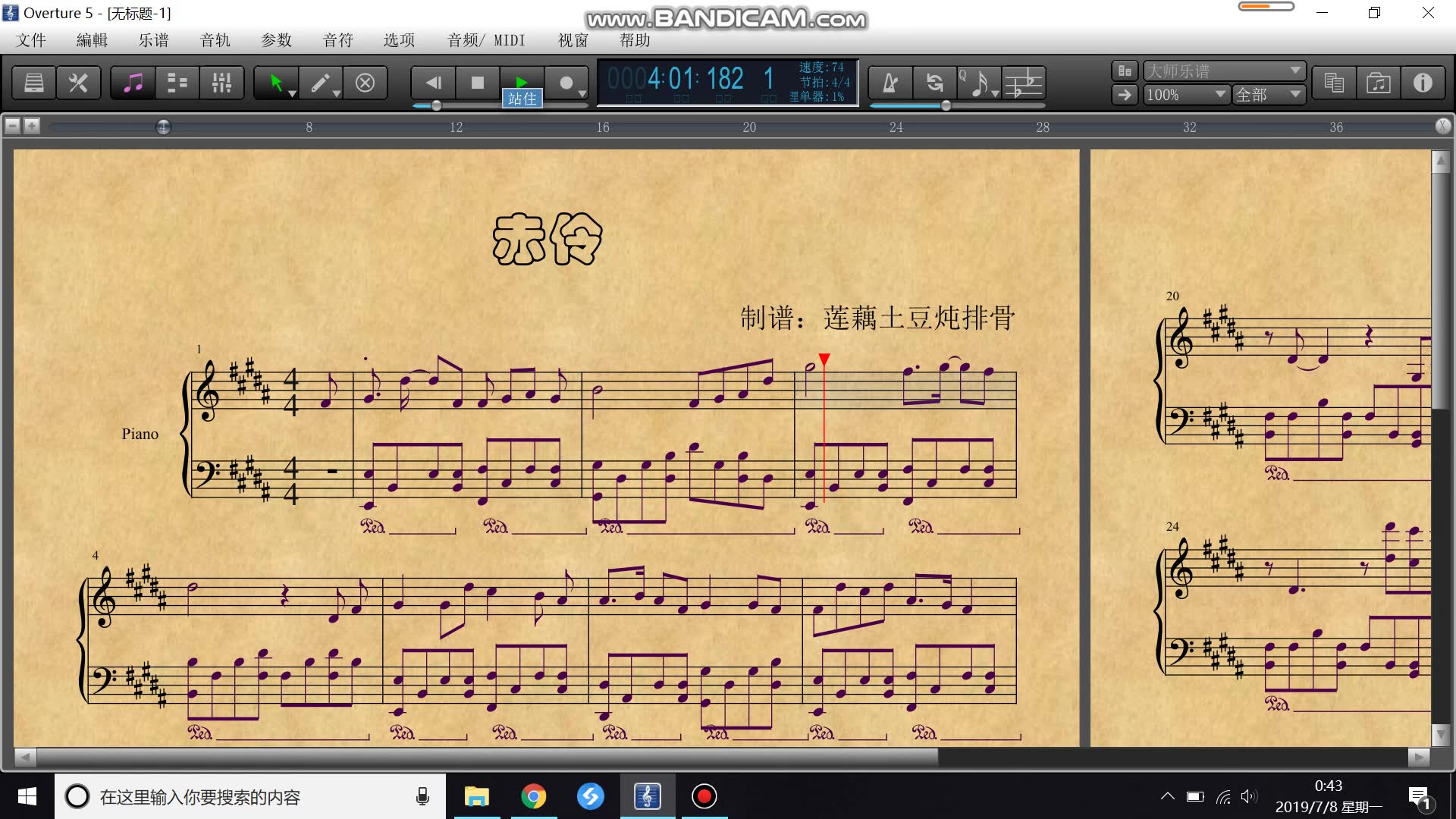Open the file drawer toolbar icon
Screen dimensions: 1456x819
(34, 83)
